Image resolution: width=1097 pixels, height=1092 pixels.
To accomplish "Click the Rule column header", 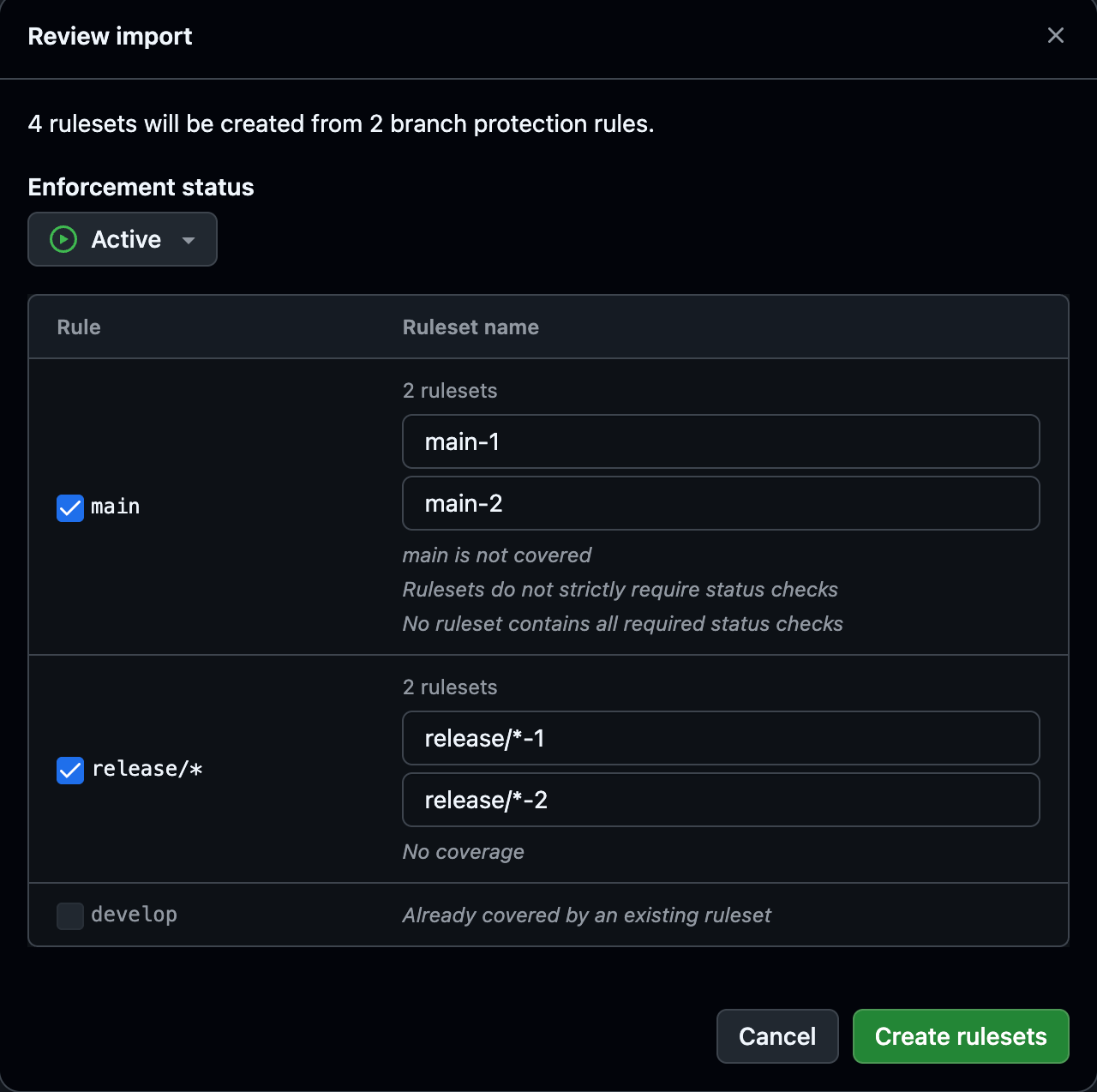I will coord(78,327).
